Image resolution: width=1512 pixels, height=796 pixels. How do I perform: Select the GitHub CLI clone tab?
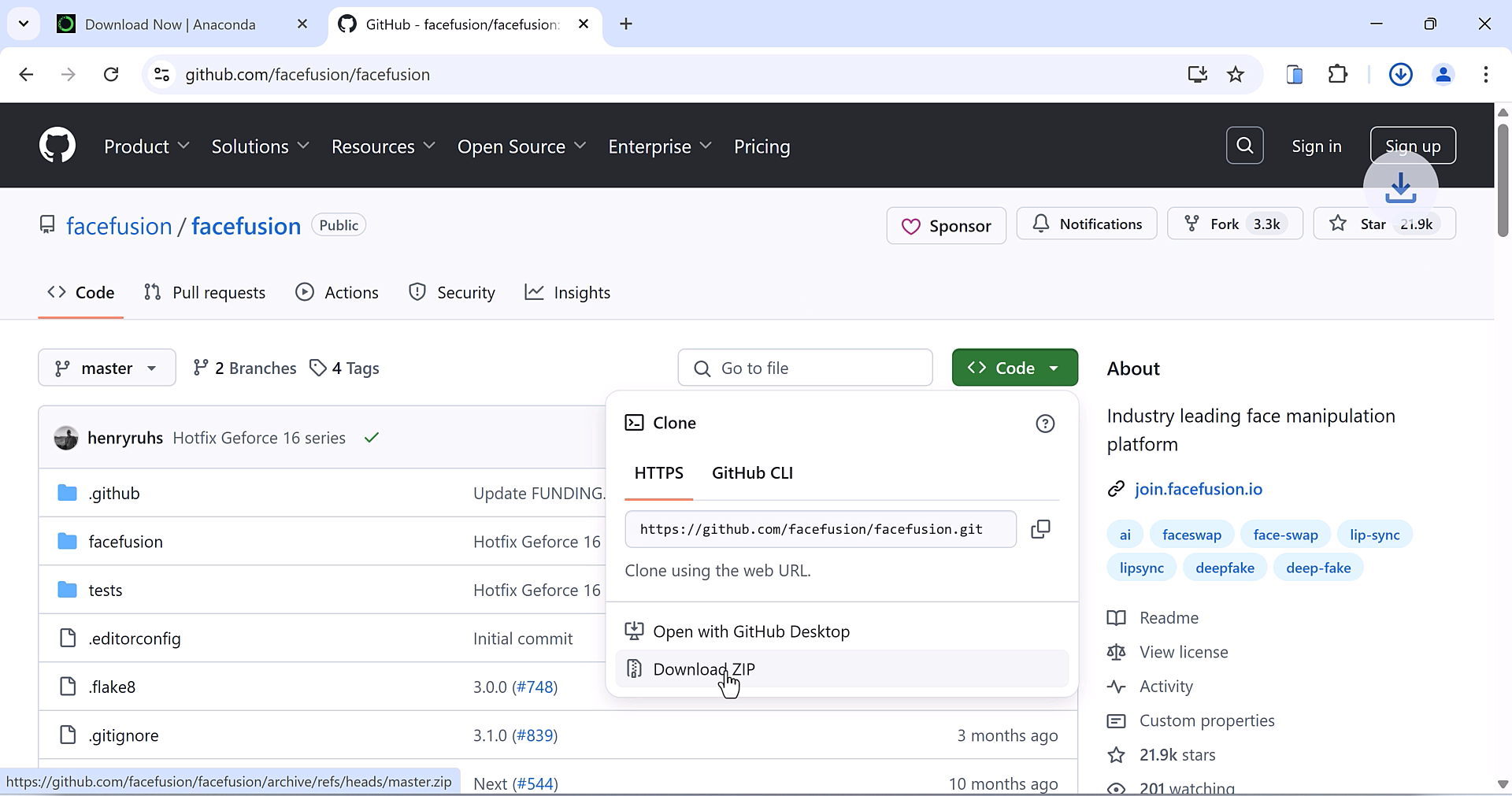(x=752, y=473)
